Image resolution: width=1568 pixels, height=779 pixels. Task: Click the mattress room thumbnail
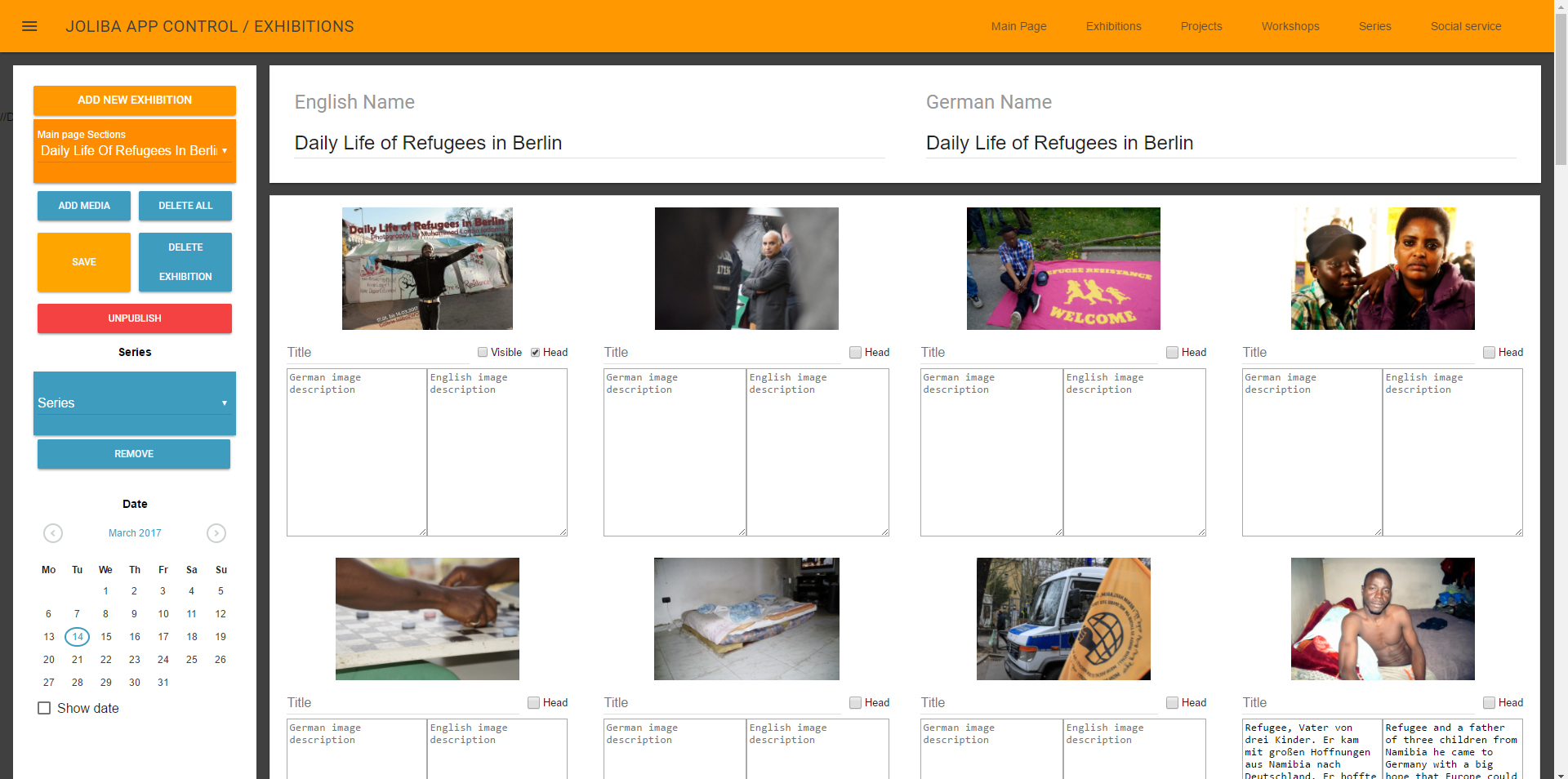(746, 619)
